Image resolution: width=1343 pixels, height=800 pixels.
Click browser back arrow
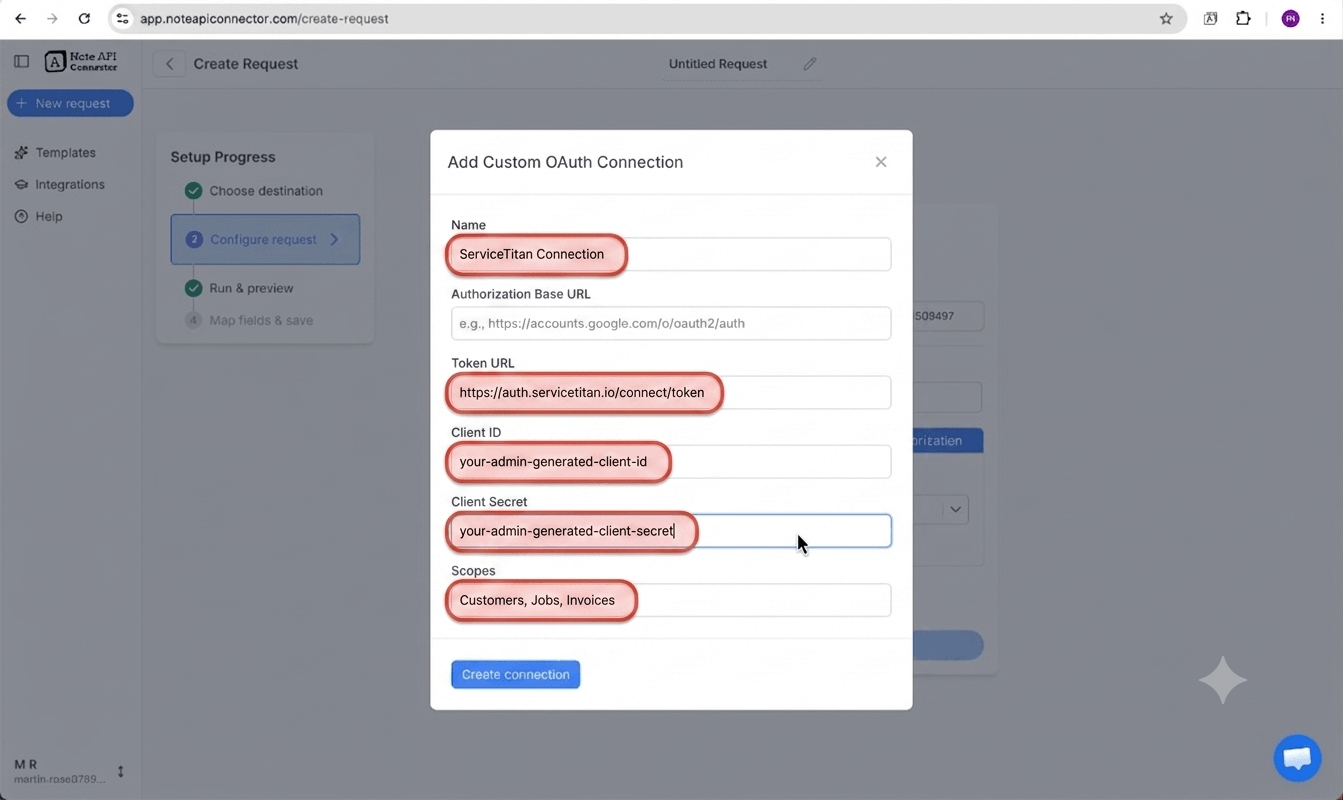coord(21,19)
